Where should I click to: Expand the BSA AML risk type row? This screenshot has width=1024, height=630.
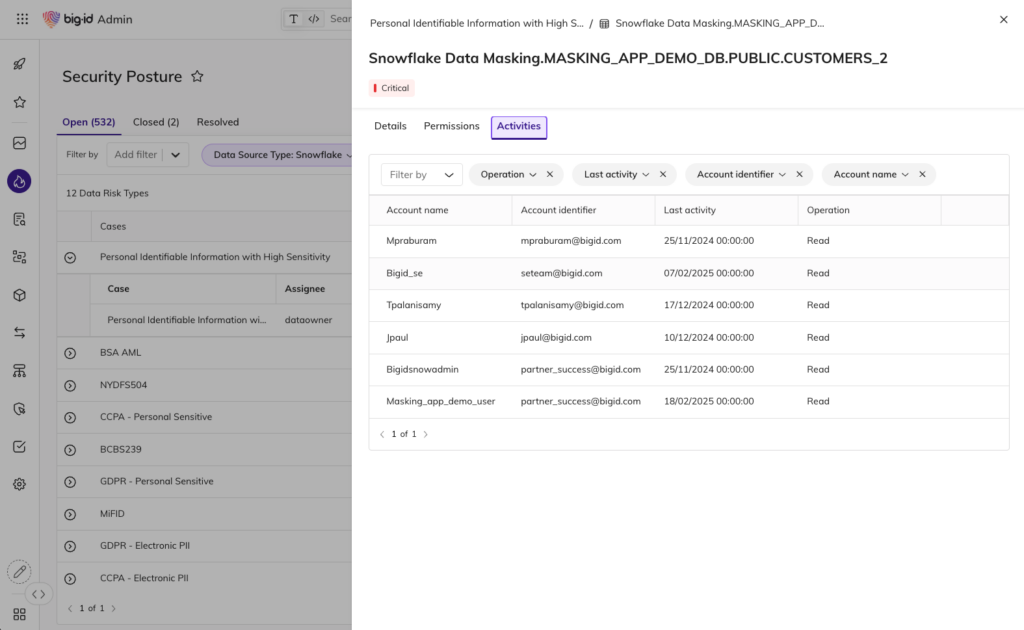70,353
